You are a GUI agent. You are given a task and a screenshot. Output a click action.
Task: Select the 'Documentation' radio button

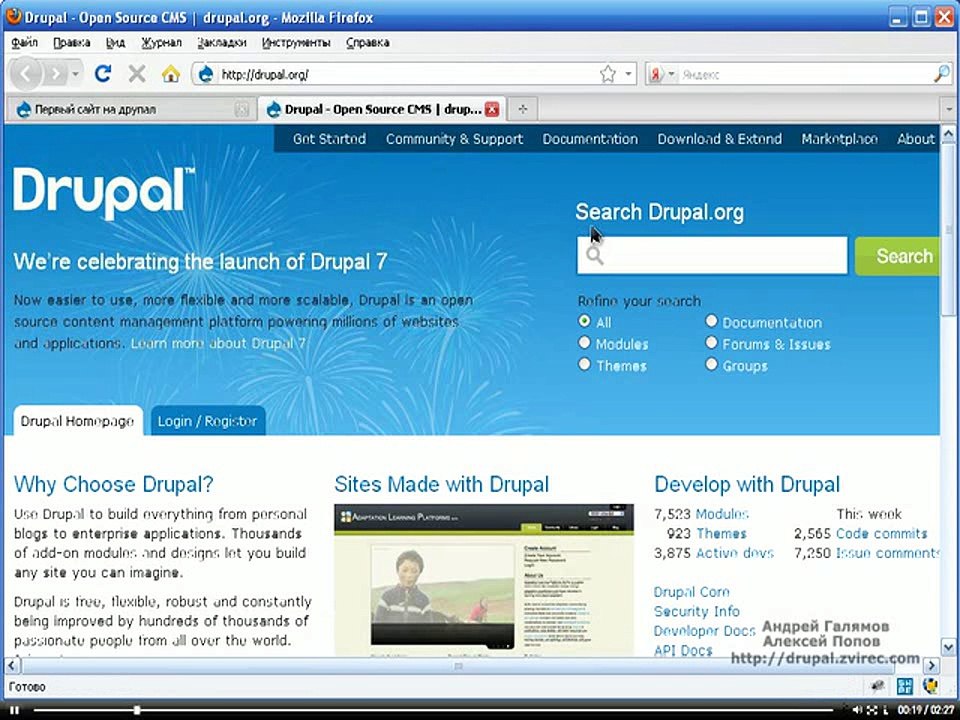click(x=711, y=321)
